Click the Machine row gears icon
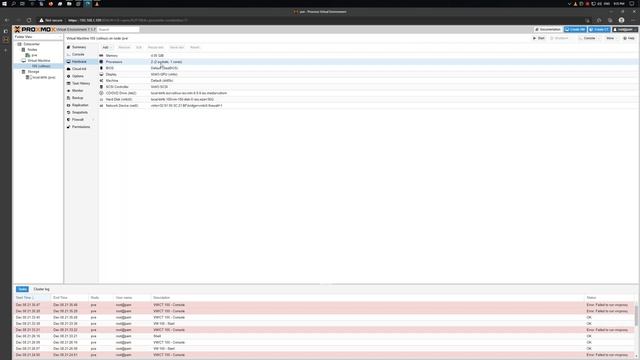This screenshot has width=640, height=360. [101, 80]
